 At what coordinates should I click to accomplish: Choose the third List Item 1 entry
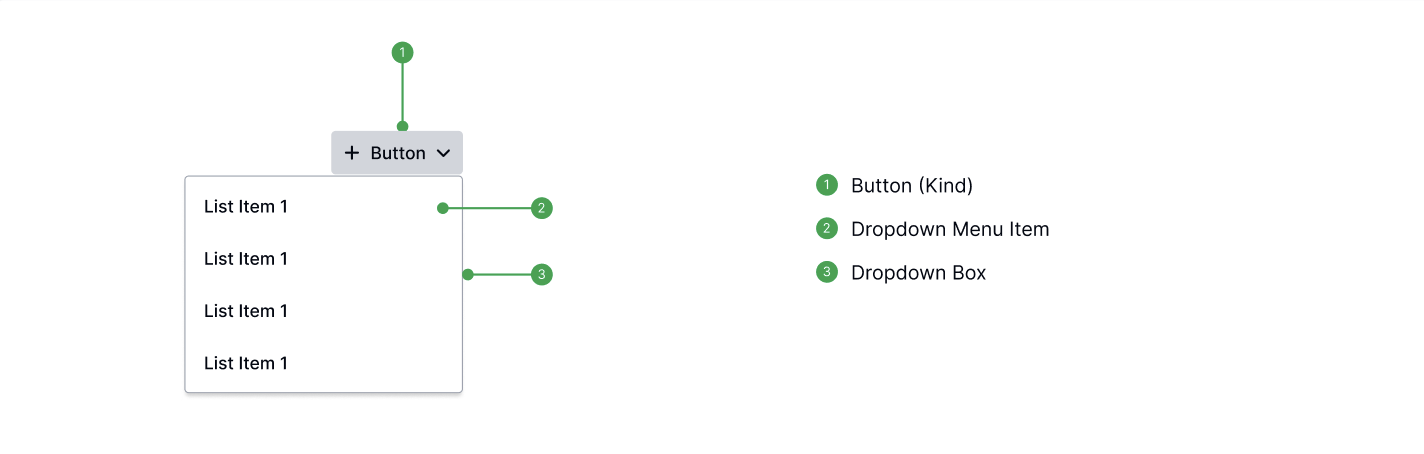pos(324,311)
